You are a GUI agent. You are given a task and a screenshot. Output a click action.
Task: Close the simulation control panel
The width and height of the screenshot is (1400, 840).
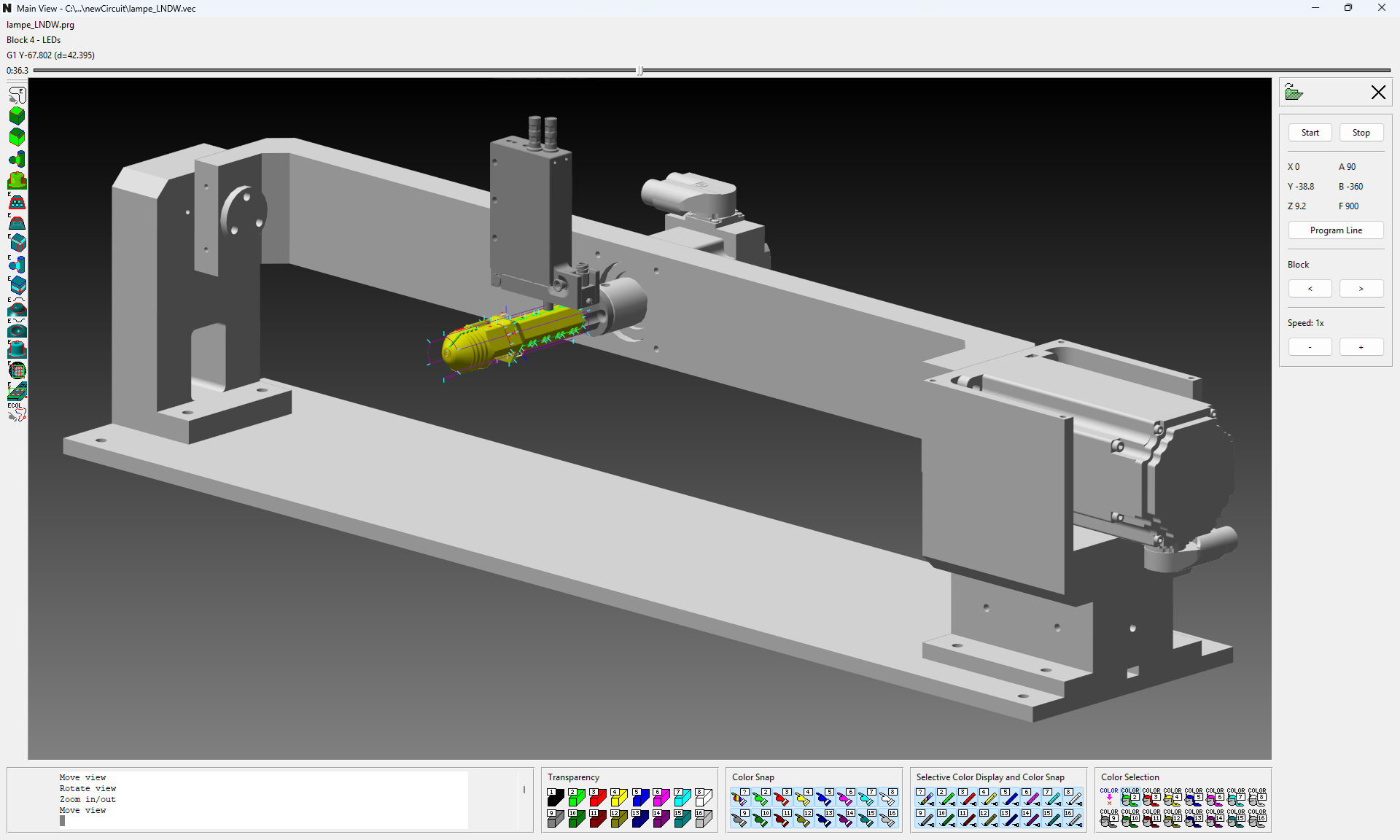[1377, 93]
